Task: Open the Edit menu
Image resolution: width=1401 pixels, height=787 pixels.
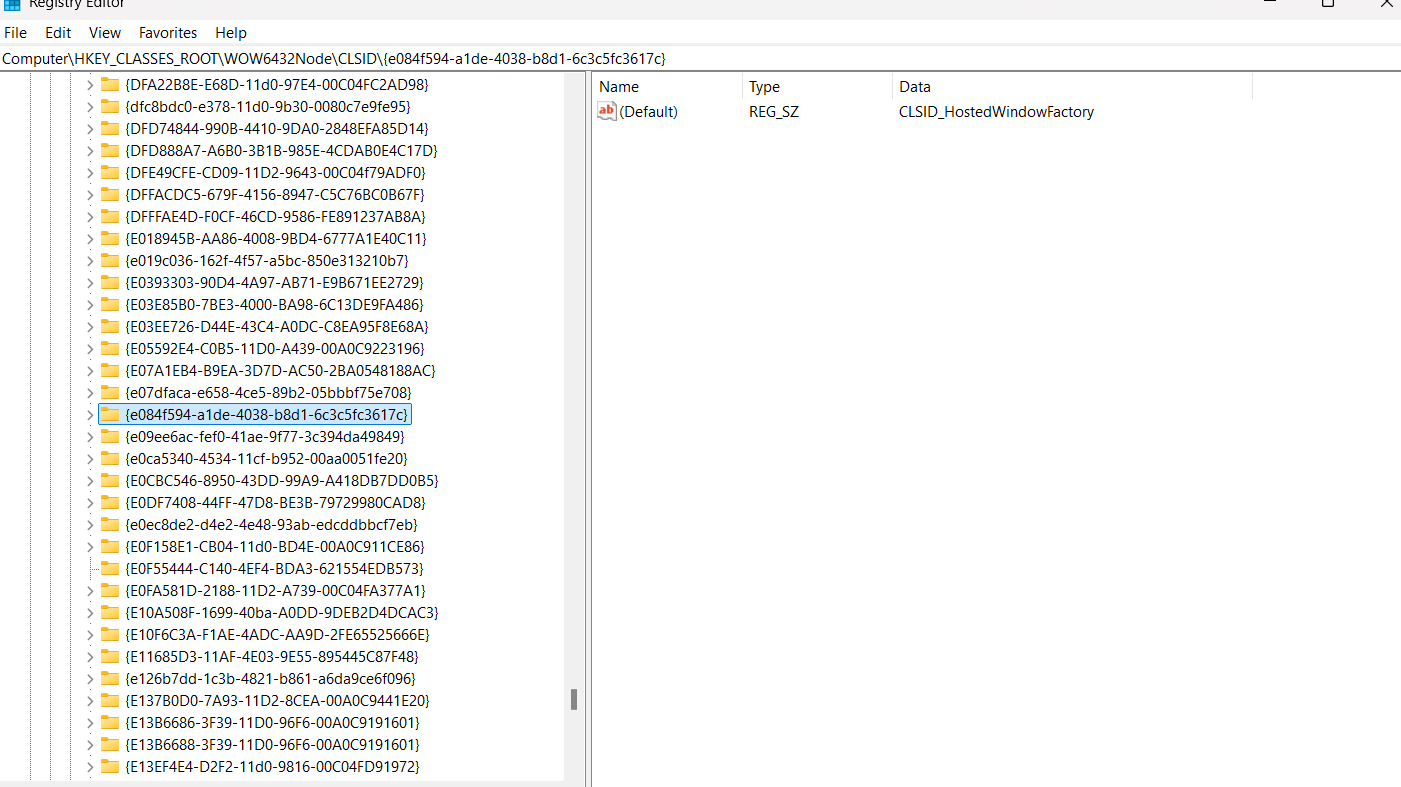Action: click(58, 33)
